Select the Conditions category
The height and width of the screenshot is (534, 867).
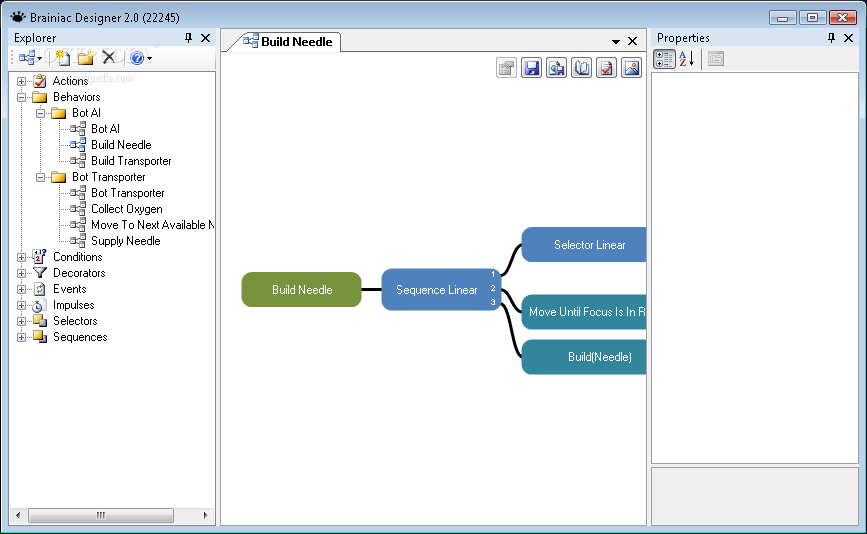point(77,257)
